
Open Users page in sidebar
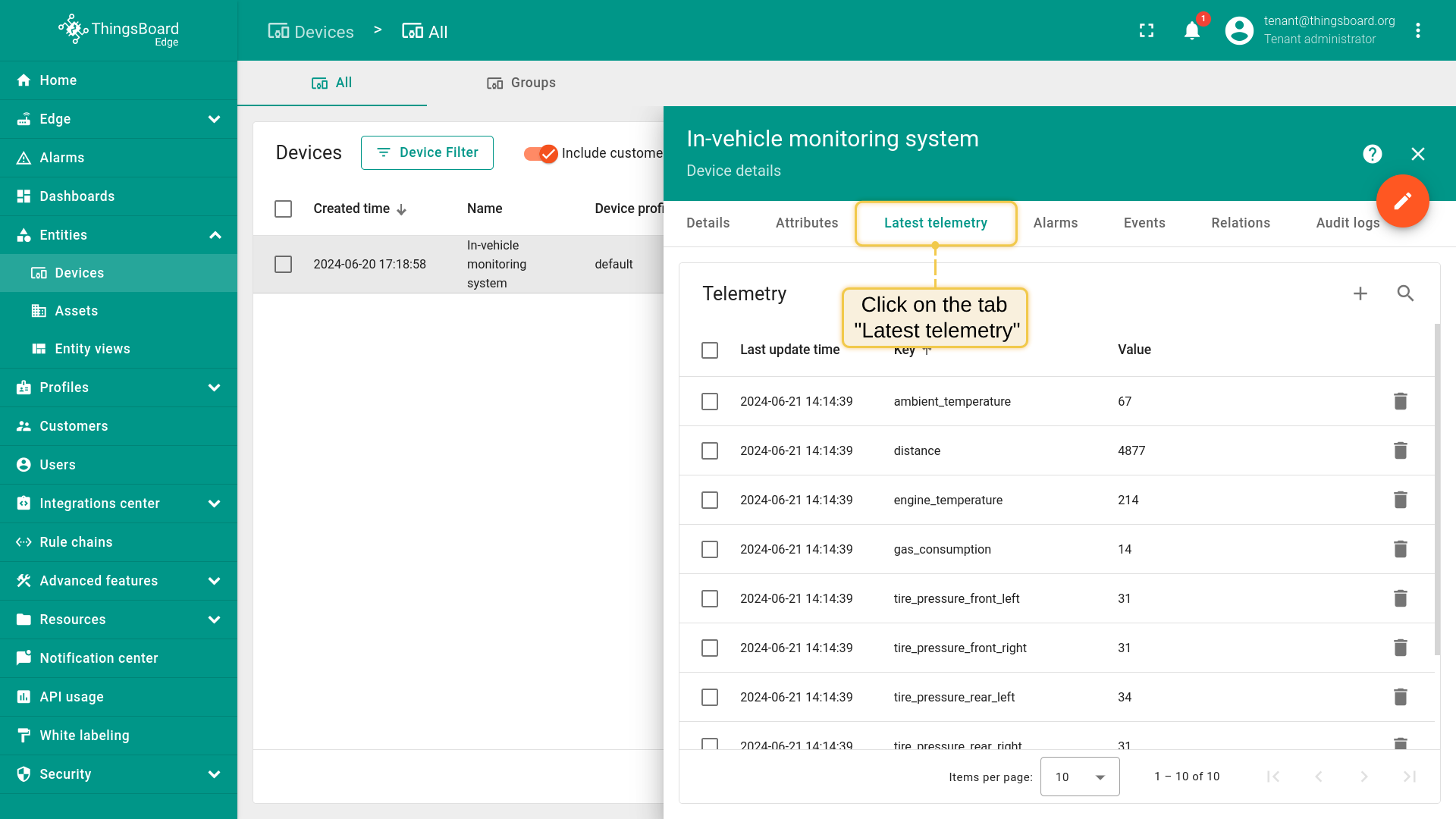(x=118, y=465)
